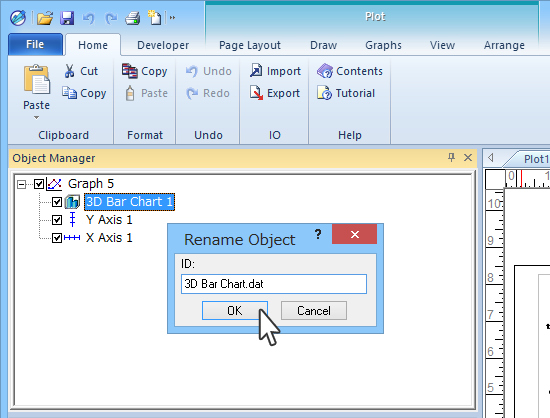Copy format in Format group
Viewport: 550px width, 418px height.
[145, 71]
